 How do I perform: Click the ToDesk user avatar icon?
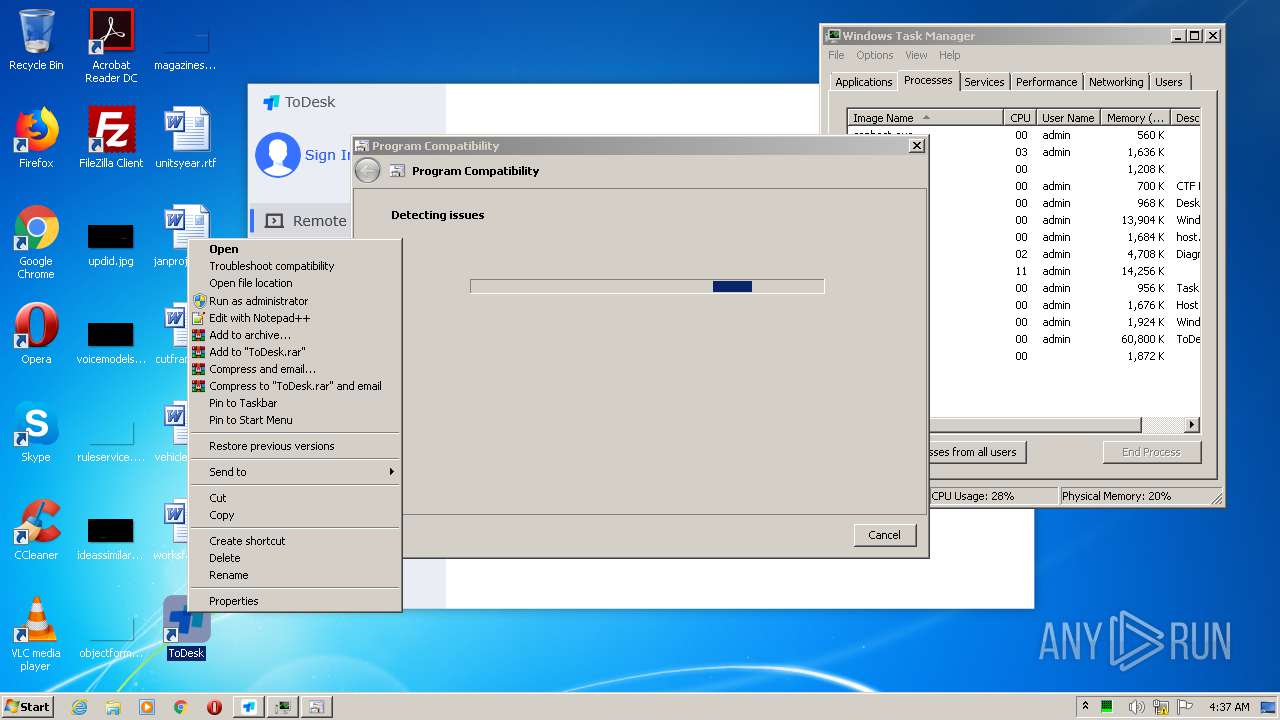pyautogui.click(x=277, y=155)
